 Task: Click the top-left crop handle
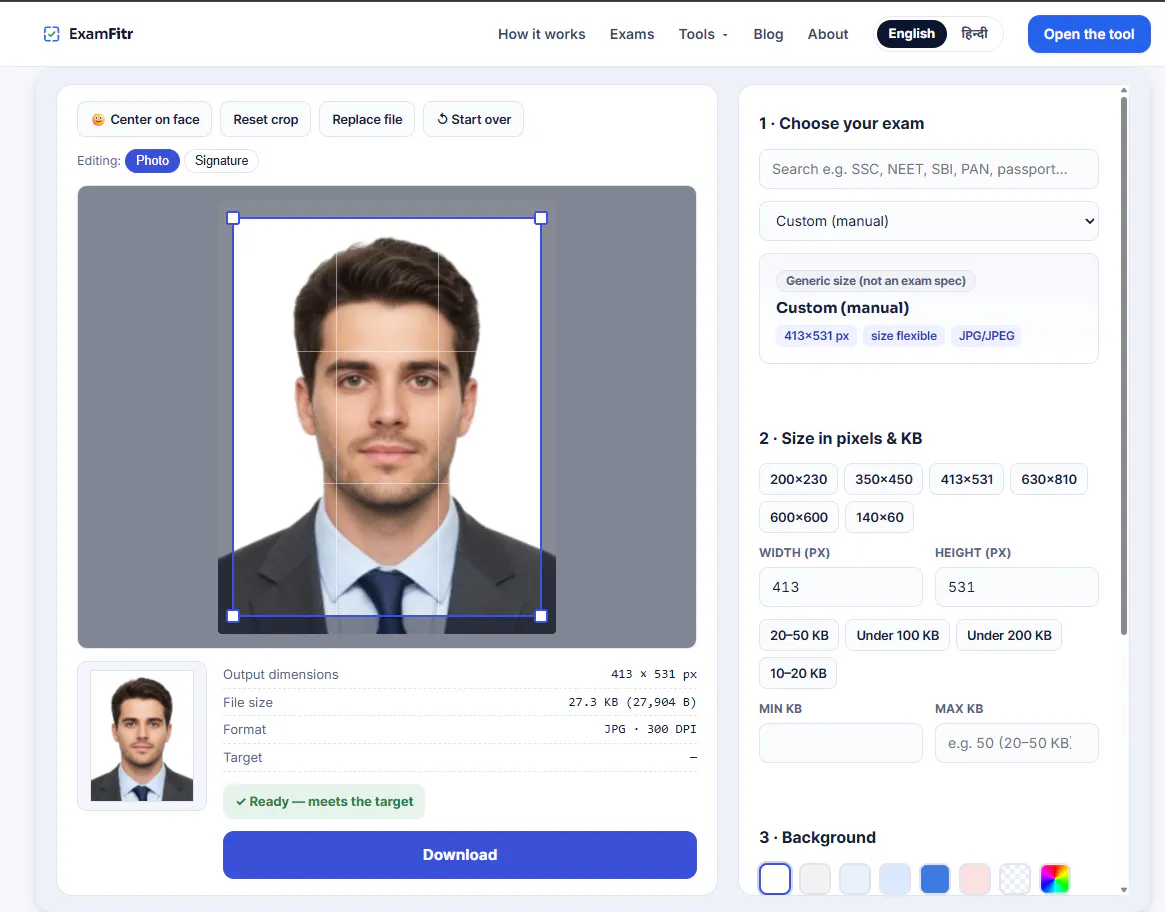point(233,218)
